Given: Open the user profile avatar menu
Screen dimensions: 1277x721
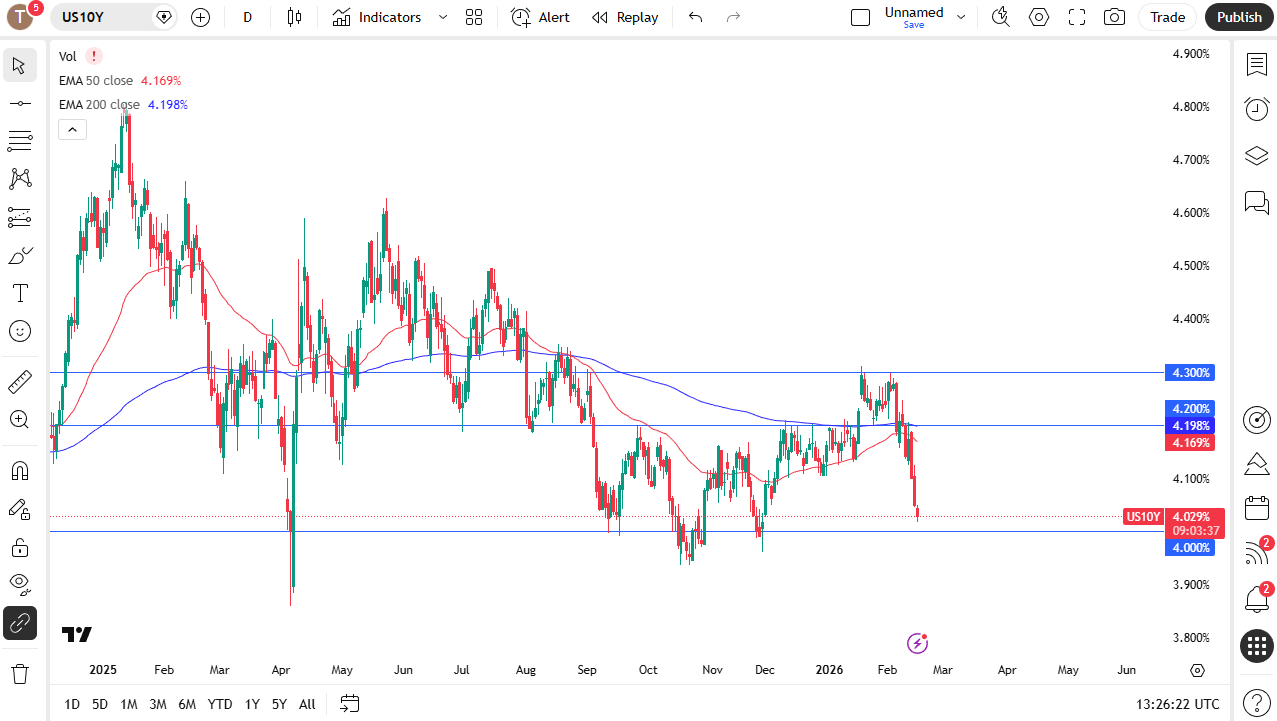Looking at the screenshot, I should click(21, 16).
